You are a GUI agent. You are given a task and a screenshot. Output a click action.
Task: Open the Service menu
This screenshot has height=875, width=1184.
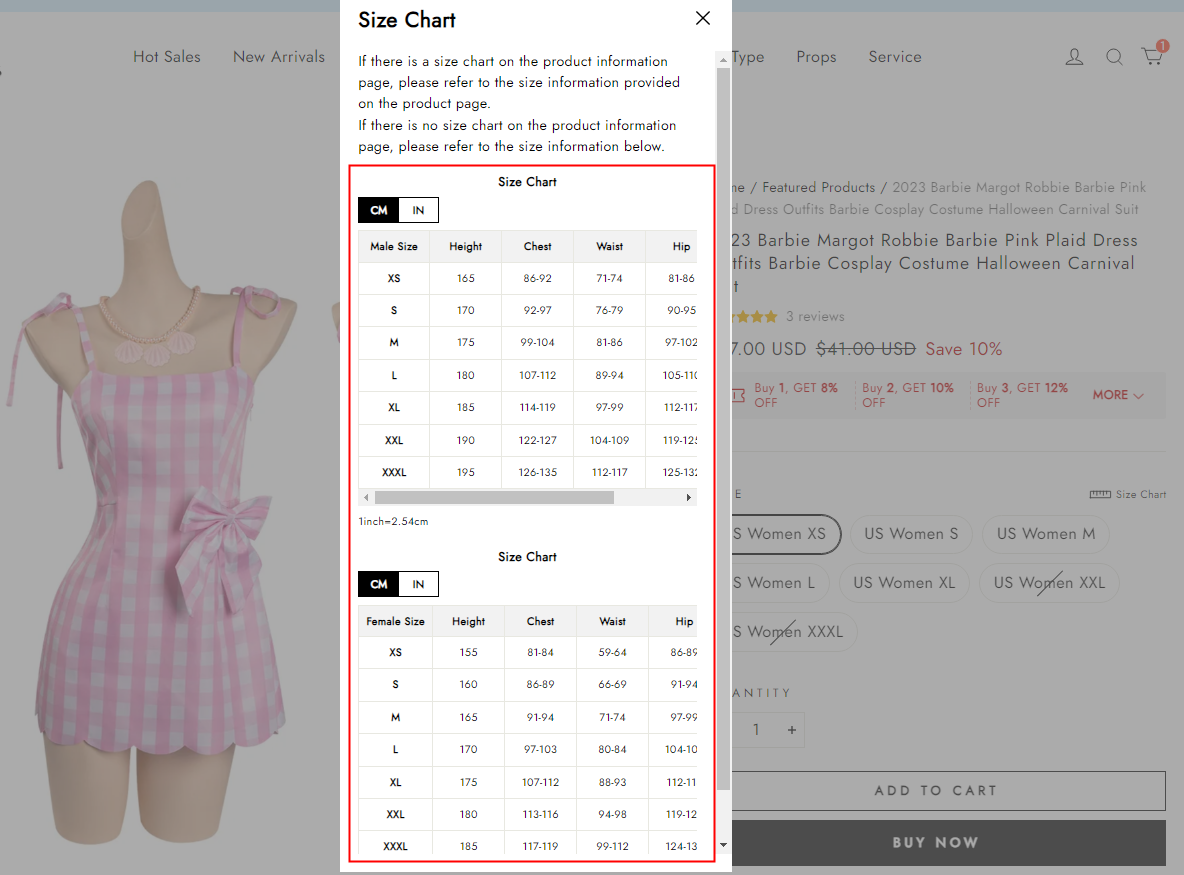pos(895,57)
